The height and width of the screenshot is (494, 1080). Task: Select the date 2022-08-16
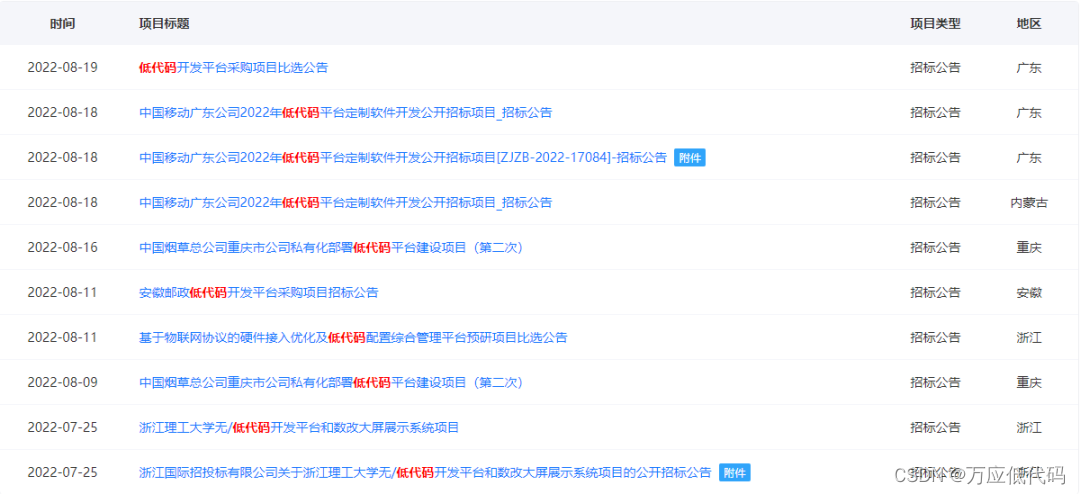pyautogui.click(x=63, y=247)
